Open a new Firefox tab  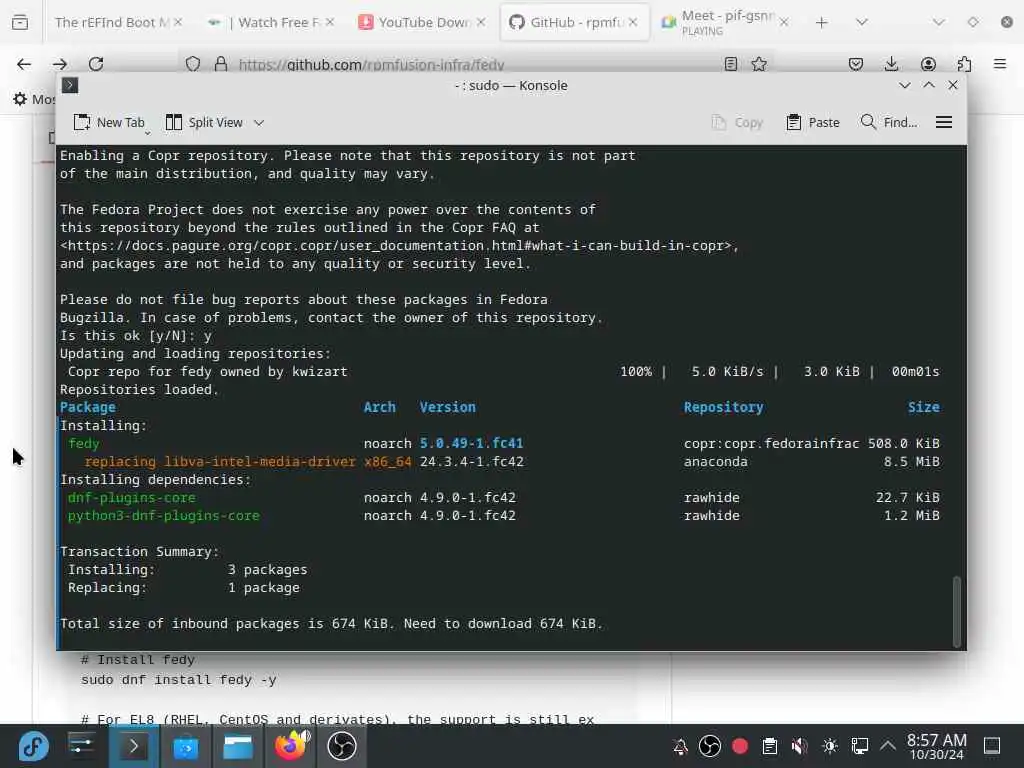[x=822, y=22]
